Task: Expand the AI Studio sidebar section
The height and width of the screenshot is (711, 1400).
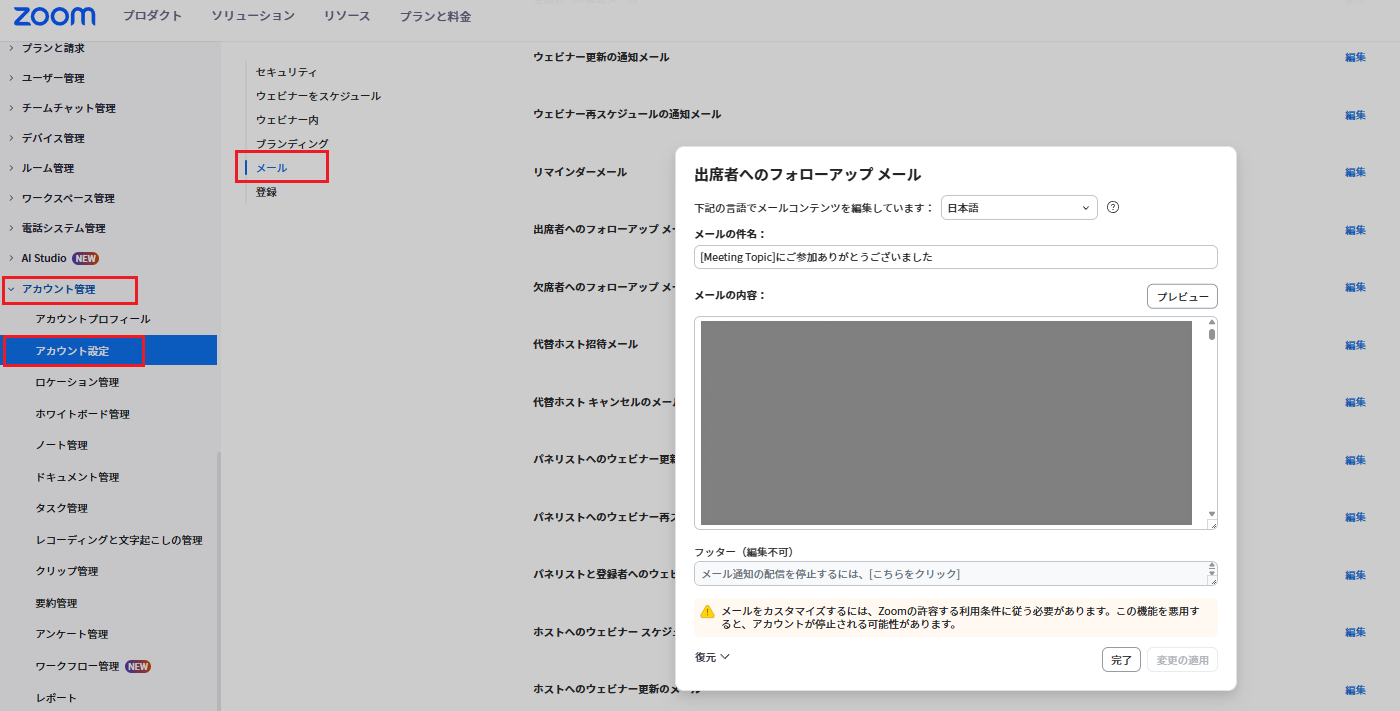Action: tap(44, 258)
